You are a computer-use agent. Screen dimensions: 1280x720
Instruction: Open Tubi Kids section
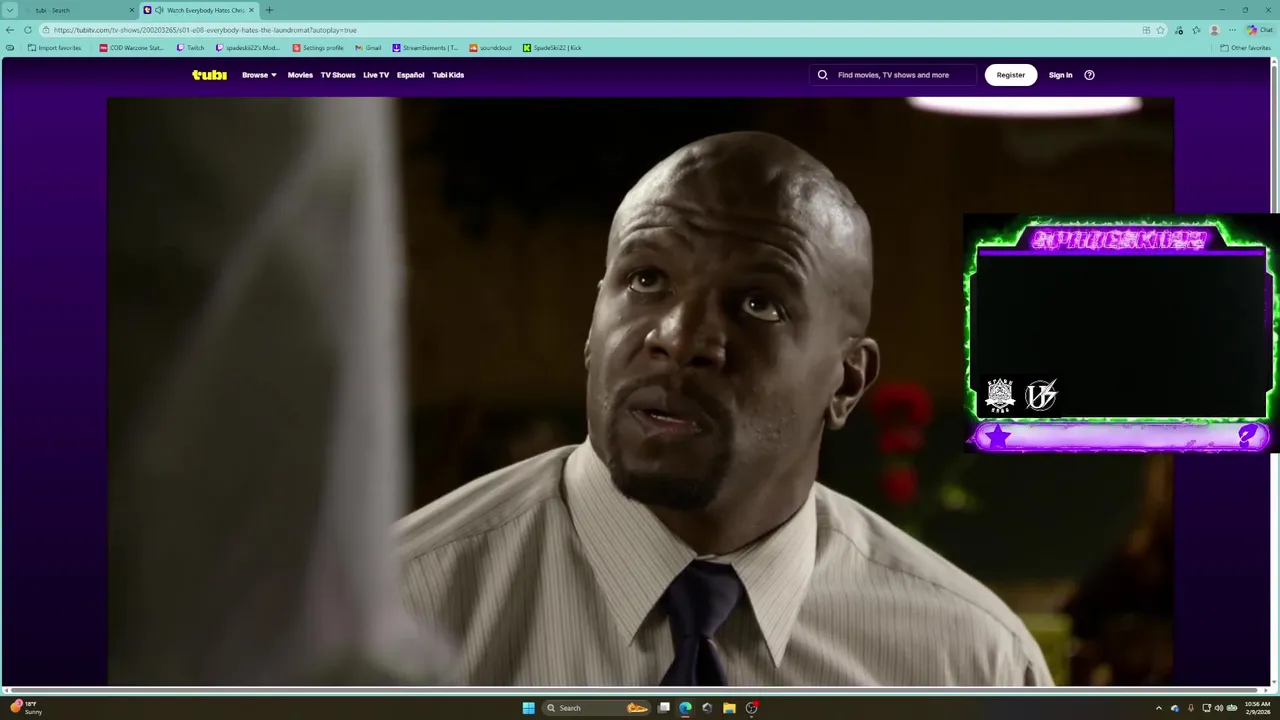click(x=448, y=75)
